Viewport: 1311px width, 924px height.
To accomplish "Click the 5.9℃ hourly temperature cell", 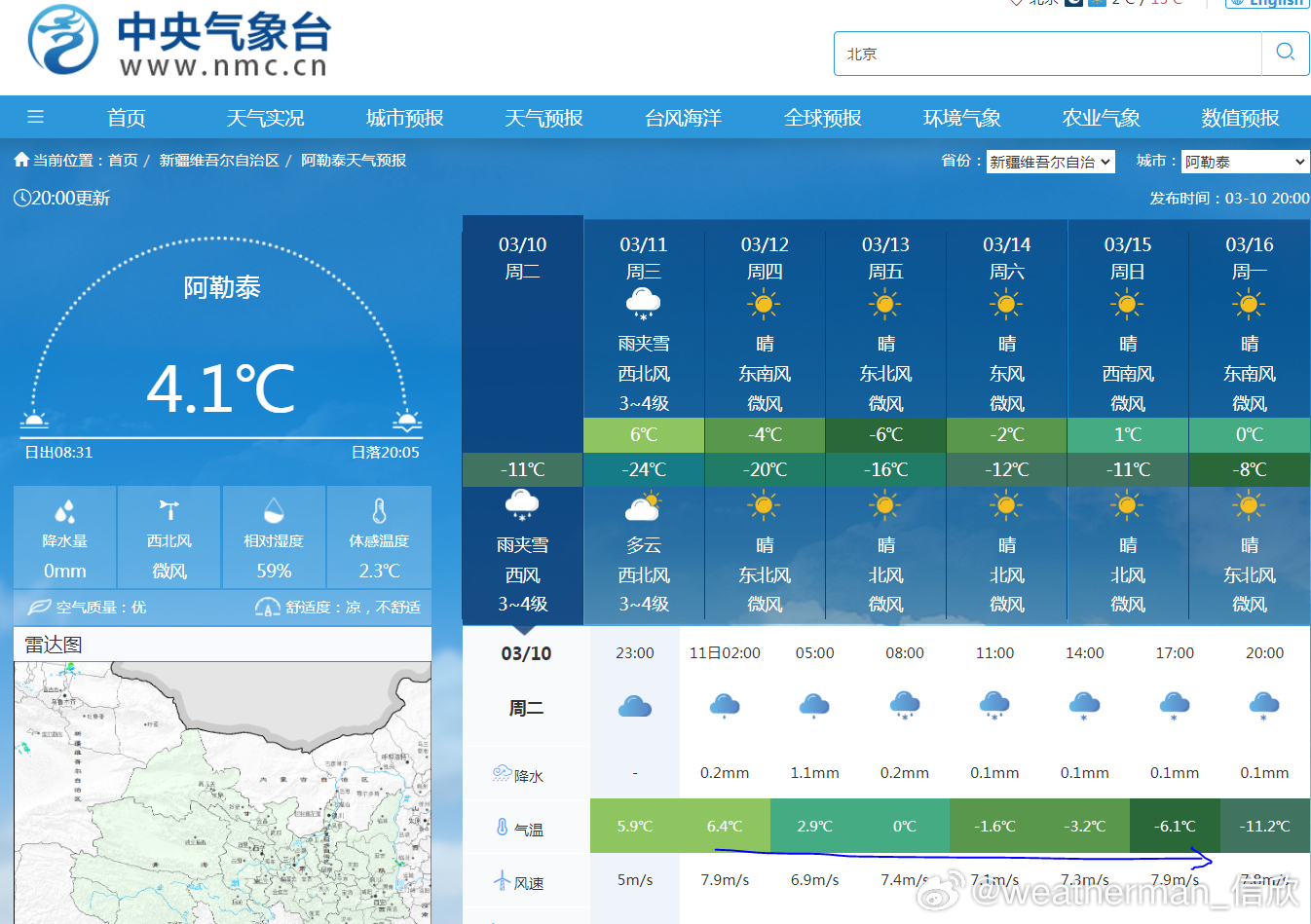I will pyautogui.click(x=635, y=826).
